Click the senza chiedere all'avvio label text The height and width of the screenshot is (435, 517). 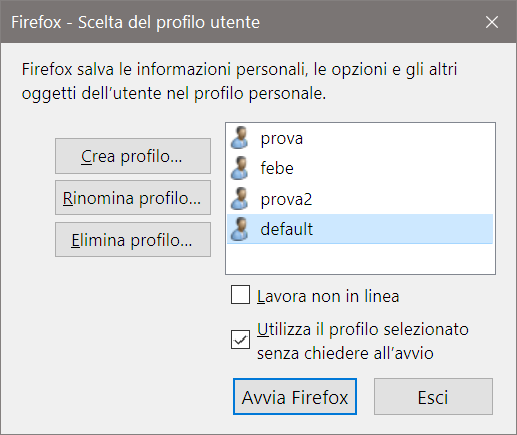(x=345, y=353)
